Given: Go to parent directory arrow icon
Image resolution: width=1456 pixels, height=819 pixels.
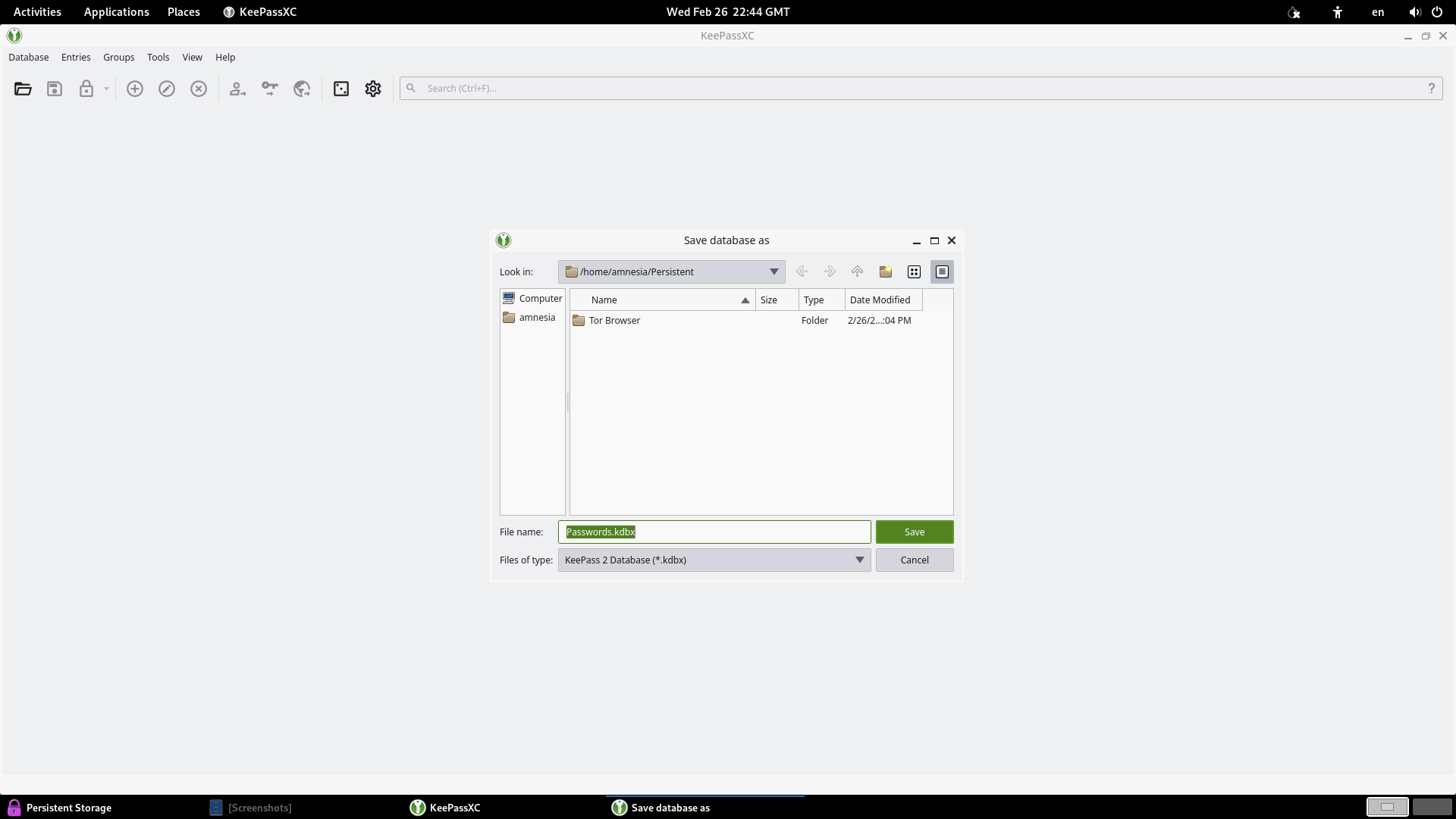Looking at the screenshot, I should pyautogui.click(x=857, y=271).
